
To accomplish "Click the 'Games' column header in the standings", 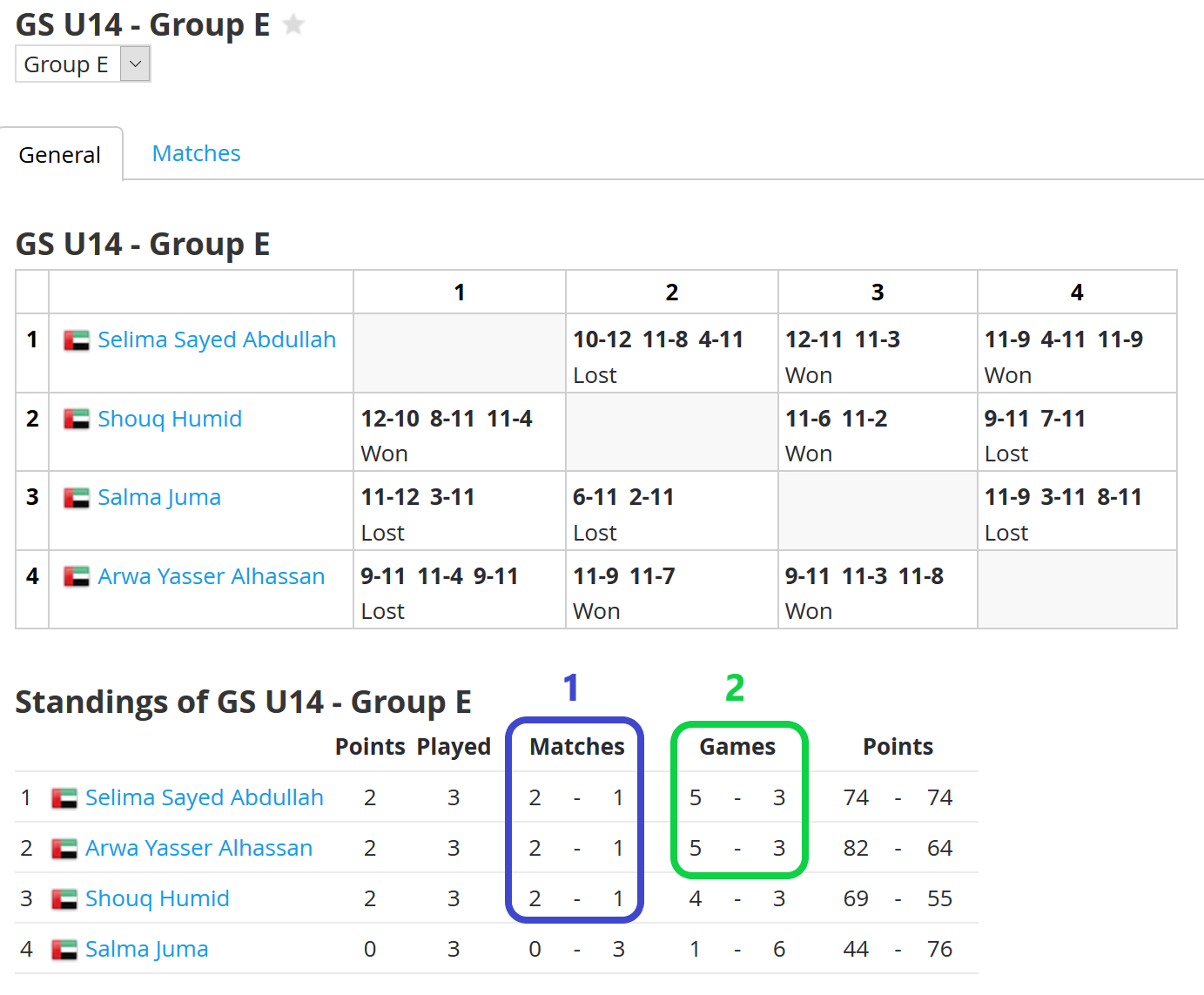I will tap(737, 747).
